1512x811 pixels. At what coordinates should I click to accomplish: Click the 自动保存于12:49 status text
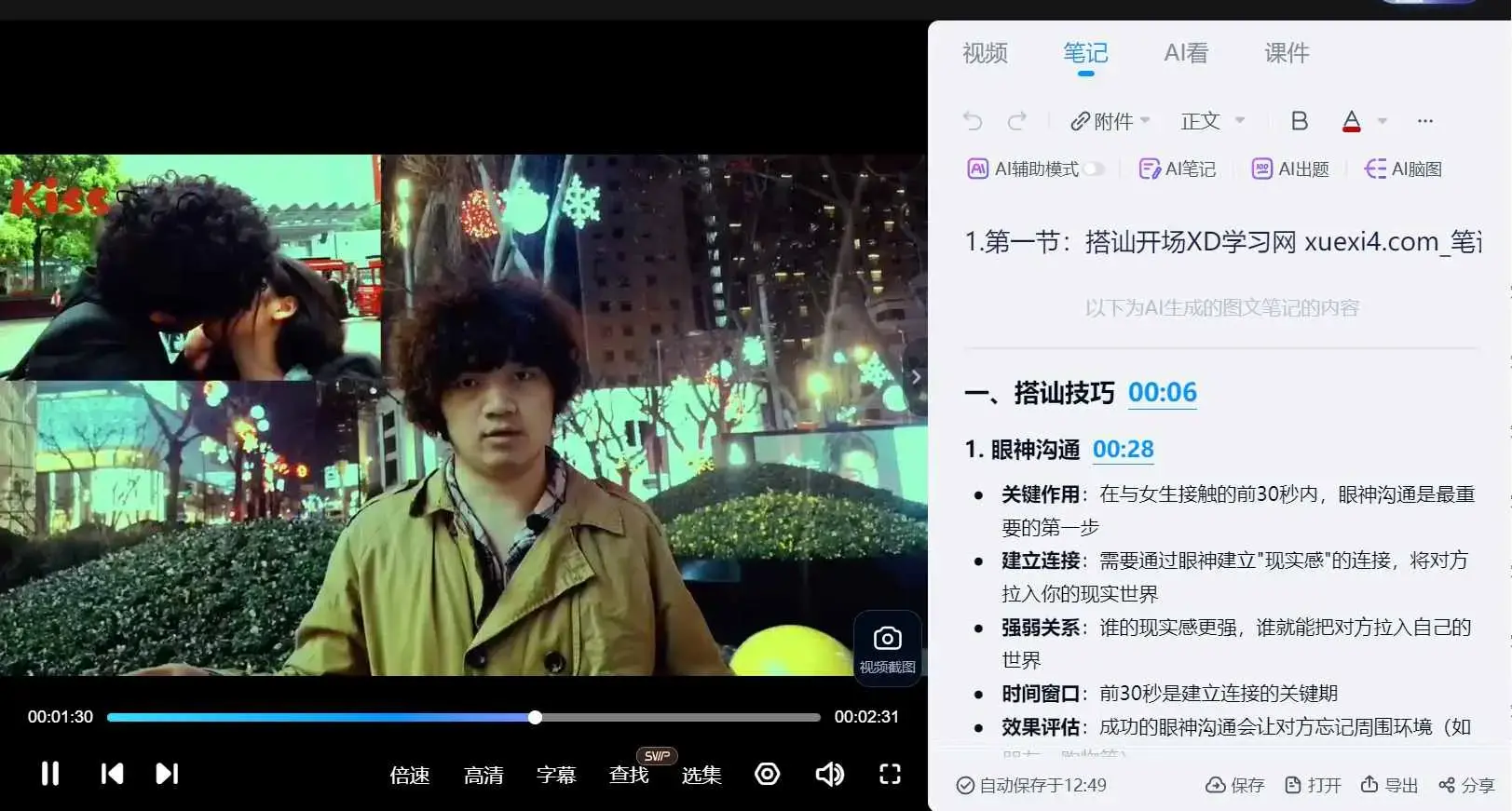[1031, 785]
